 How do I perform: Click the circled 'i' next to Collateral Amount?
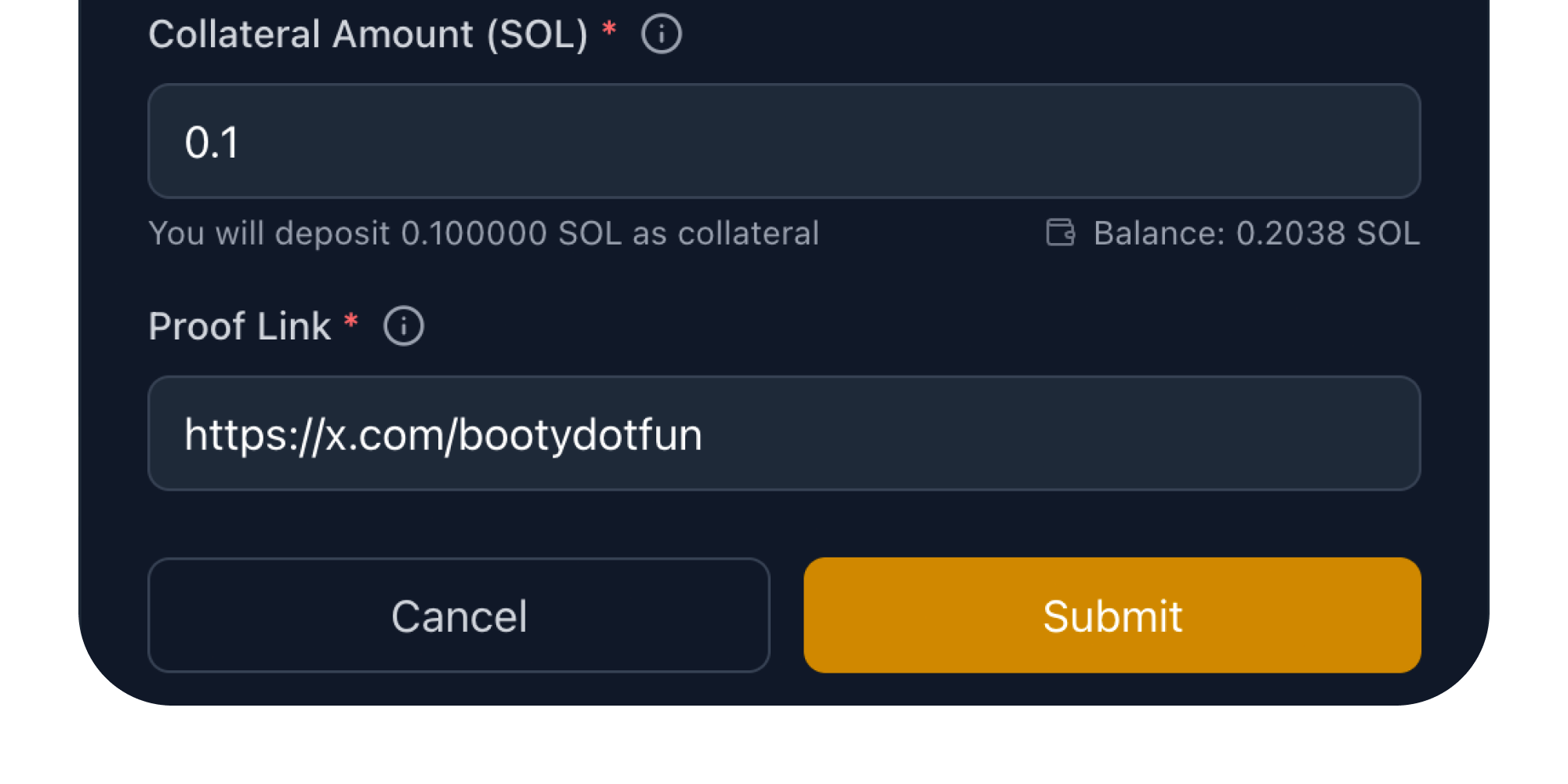coord(660,33)
